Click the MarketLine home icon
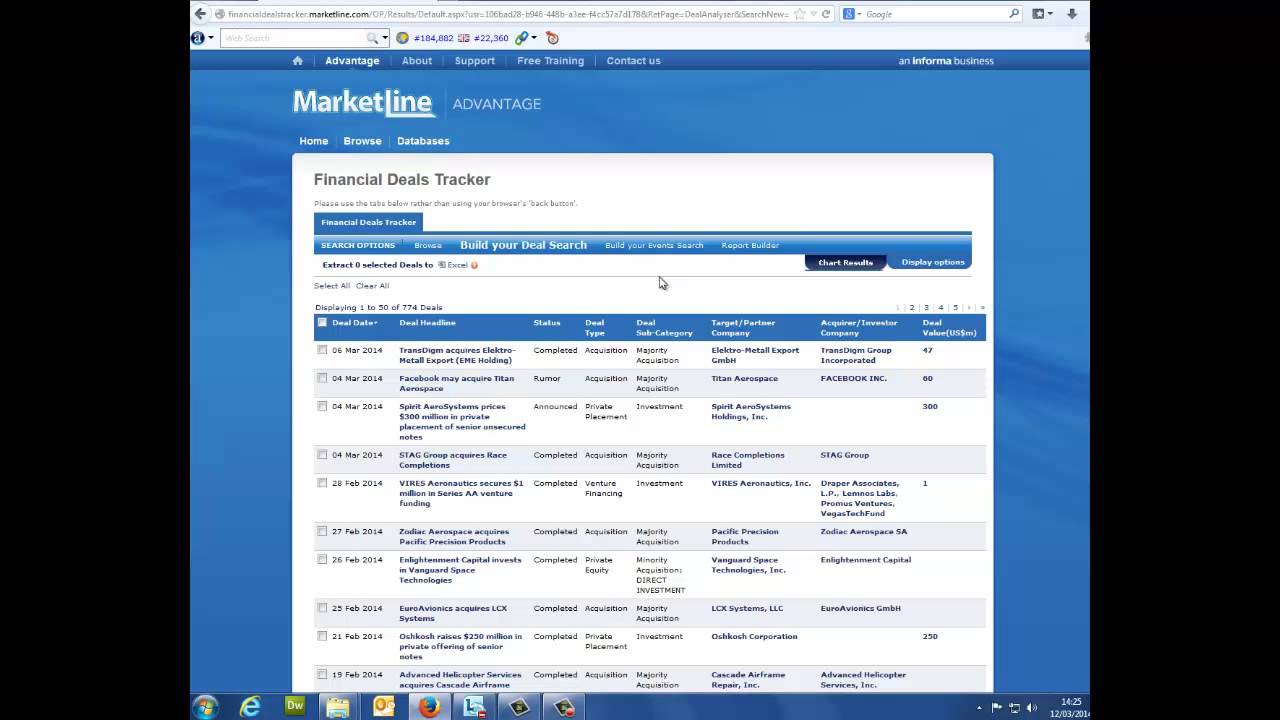The width and height of the screenshot is (1280, 720). (297, 60)
